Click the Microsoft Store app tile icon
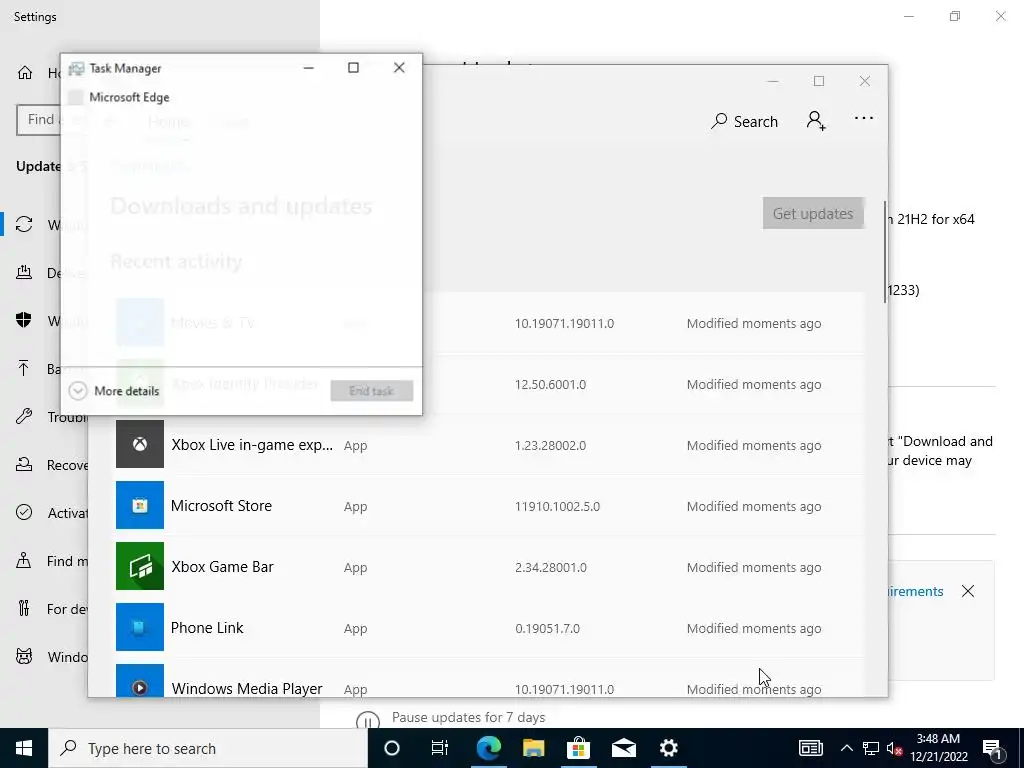Screen dimensions: 1024x768 (x=140, y=505)
